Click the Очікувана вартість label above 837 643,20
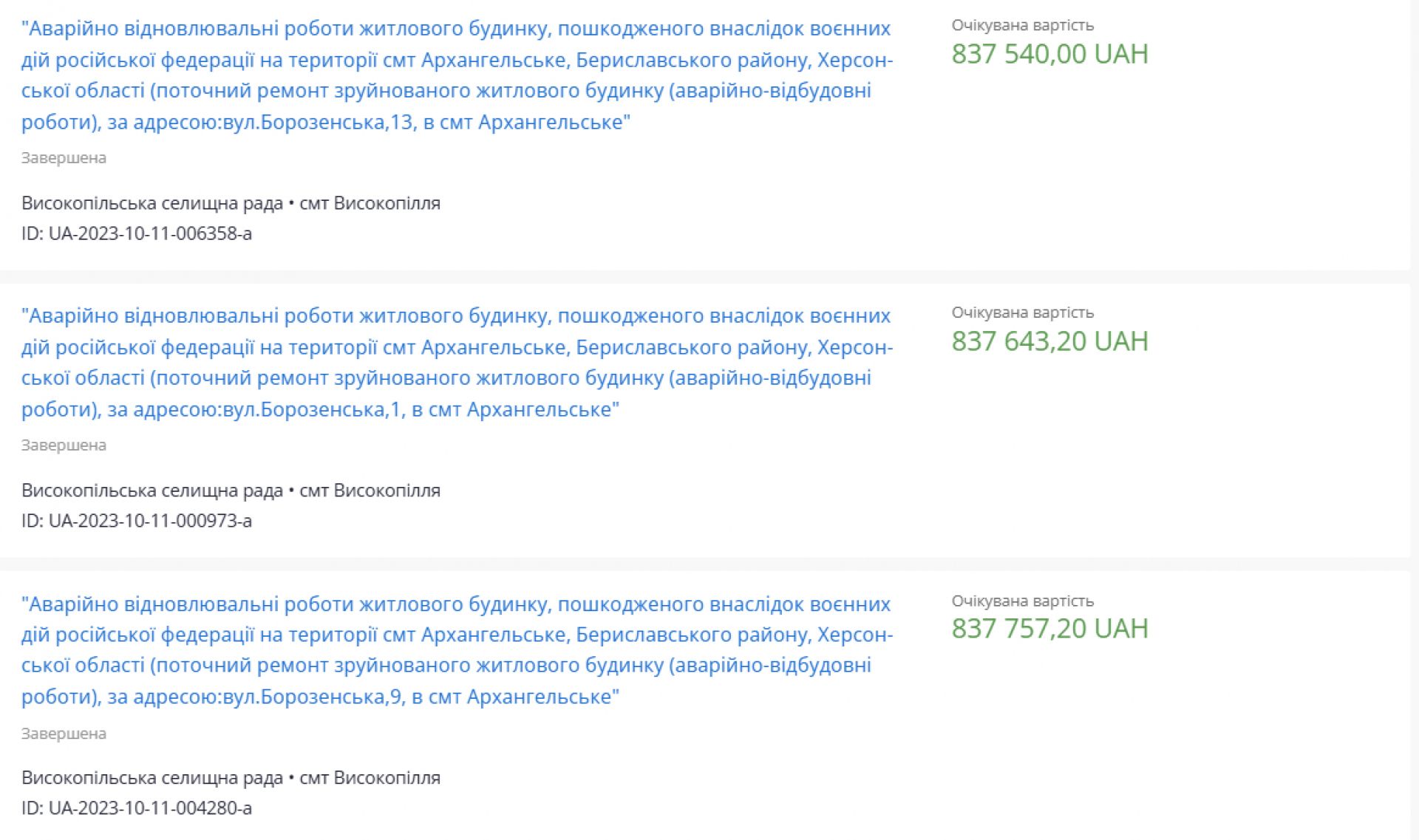Viewport: 1419px width, 840px height. 1022,313
